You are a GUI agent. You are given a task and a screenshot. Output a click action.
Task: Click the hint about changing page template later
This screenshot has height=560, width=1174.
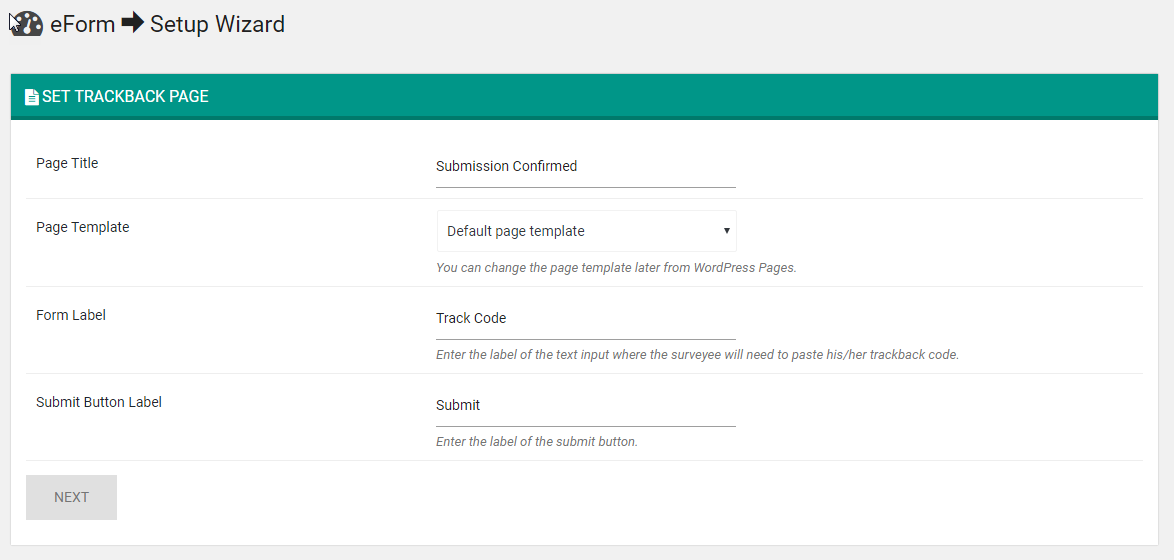point(615,268)
